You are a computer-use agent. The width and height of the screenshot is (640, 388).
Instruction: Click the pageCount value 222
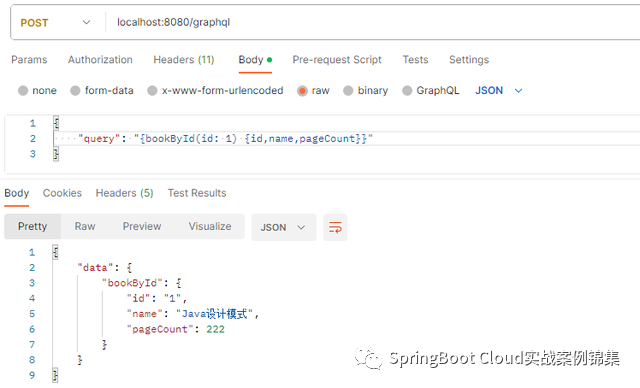pos(216,329)
